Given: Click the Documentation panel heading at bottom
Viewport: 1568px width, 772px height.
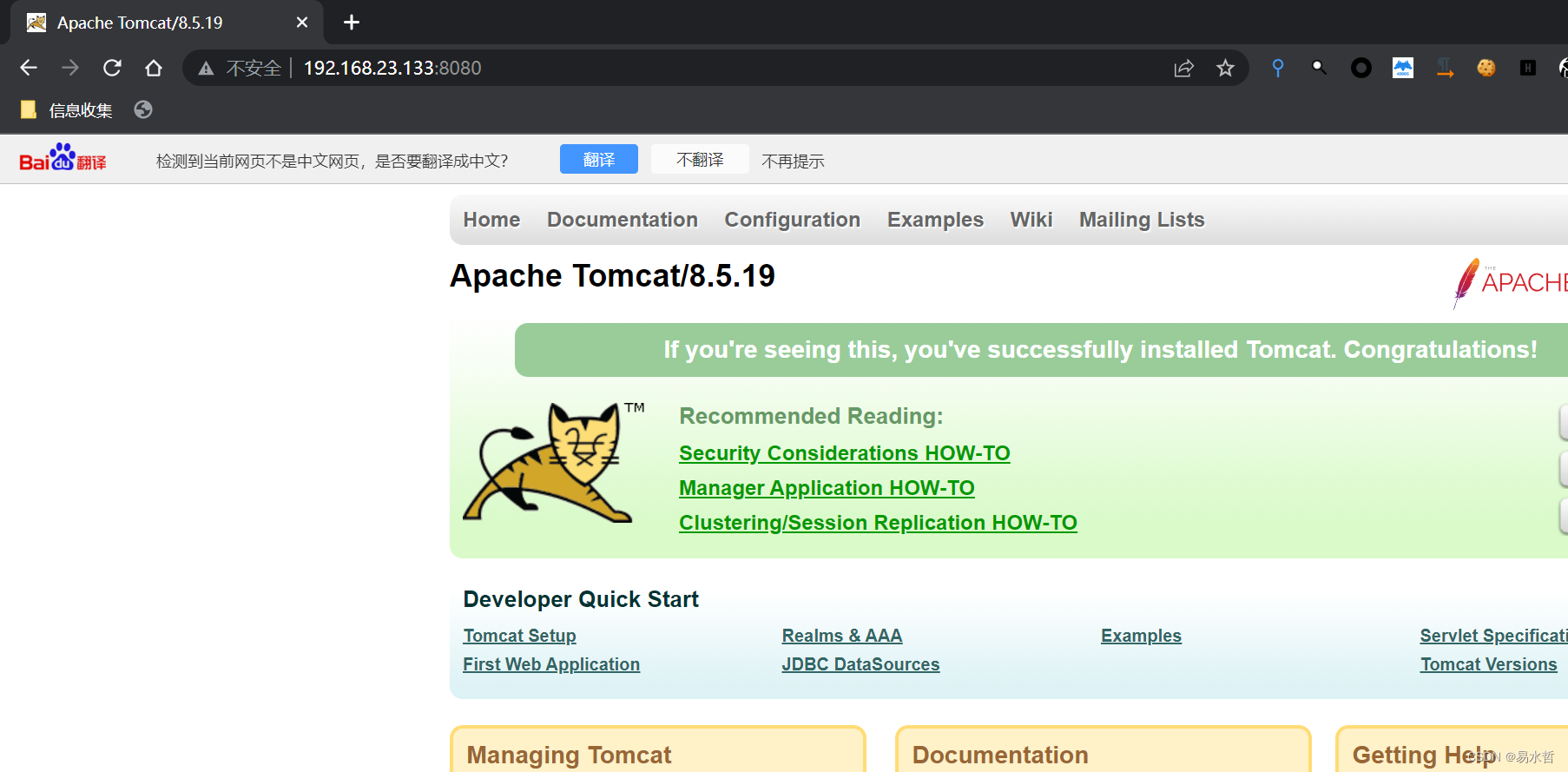Looking at the screenshot, I should [1000, 755].
